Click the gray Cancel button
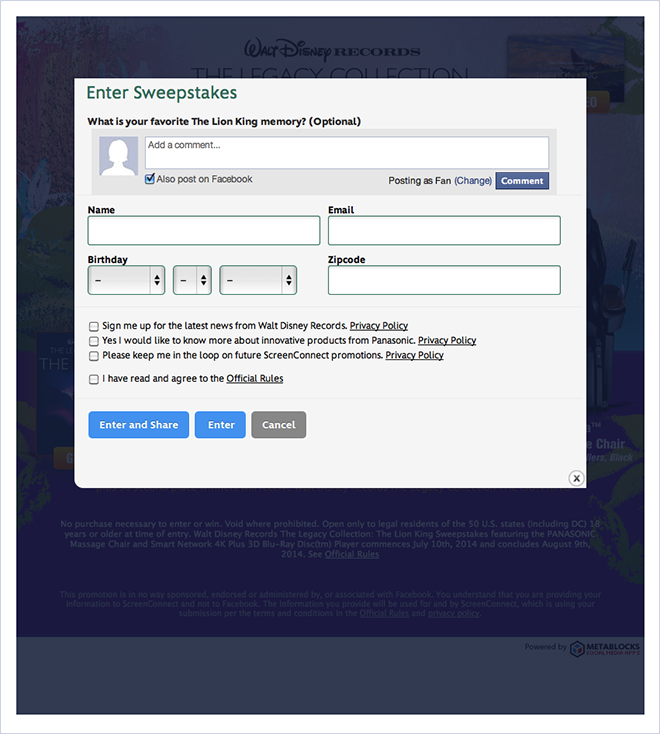660x734 pixels. pyautogui.click(x=279, y=425)
